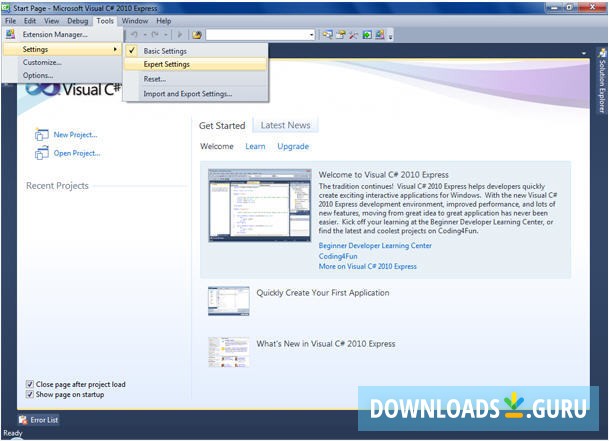Click the Redo toolbar icon

click(x=155, y=35)
